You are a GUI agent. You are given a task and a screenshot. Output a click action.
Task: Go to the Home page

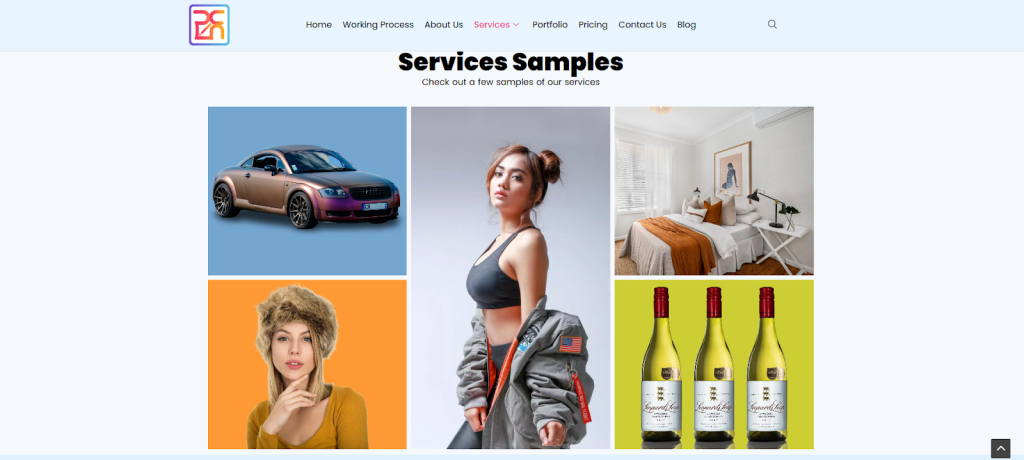(x=319, y=25)
